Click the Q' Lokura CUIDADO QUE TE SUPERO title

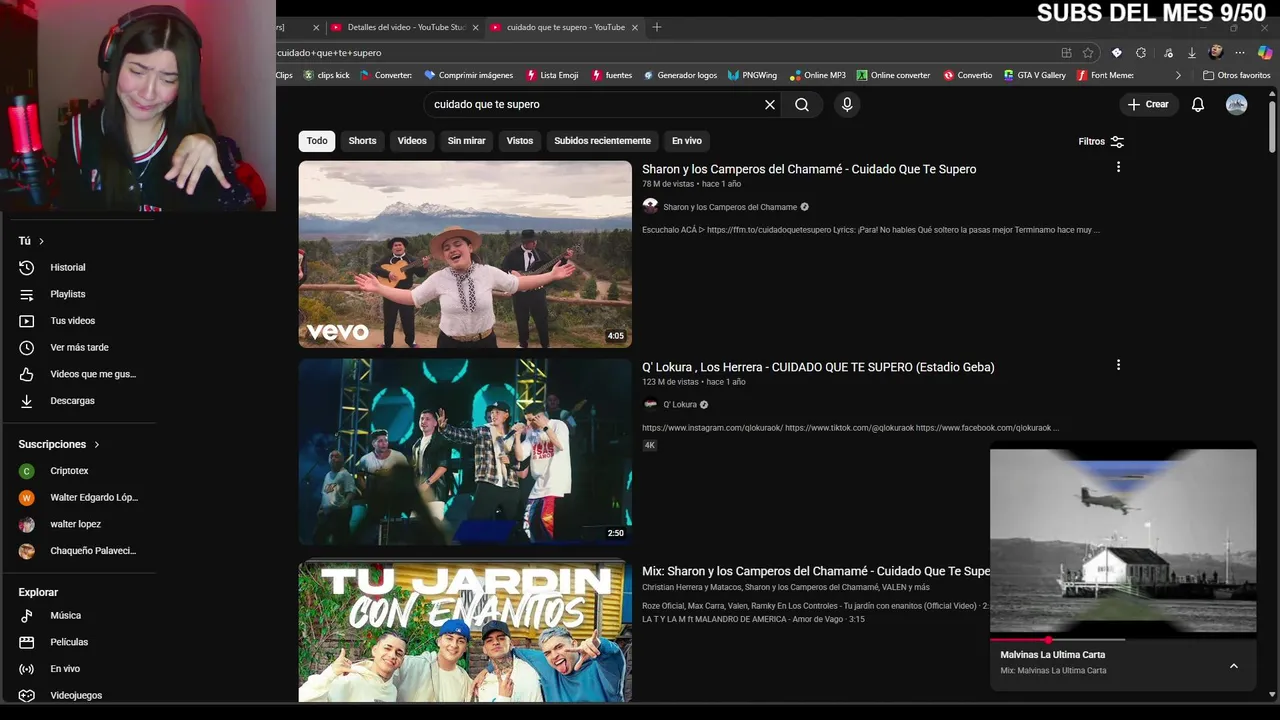click(818, 367)
